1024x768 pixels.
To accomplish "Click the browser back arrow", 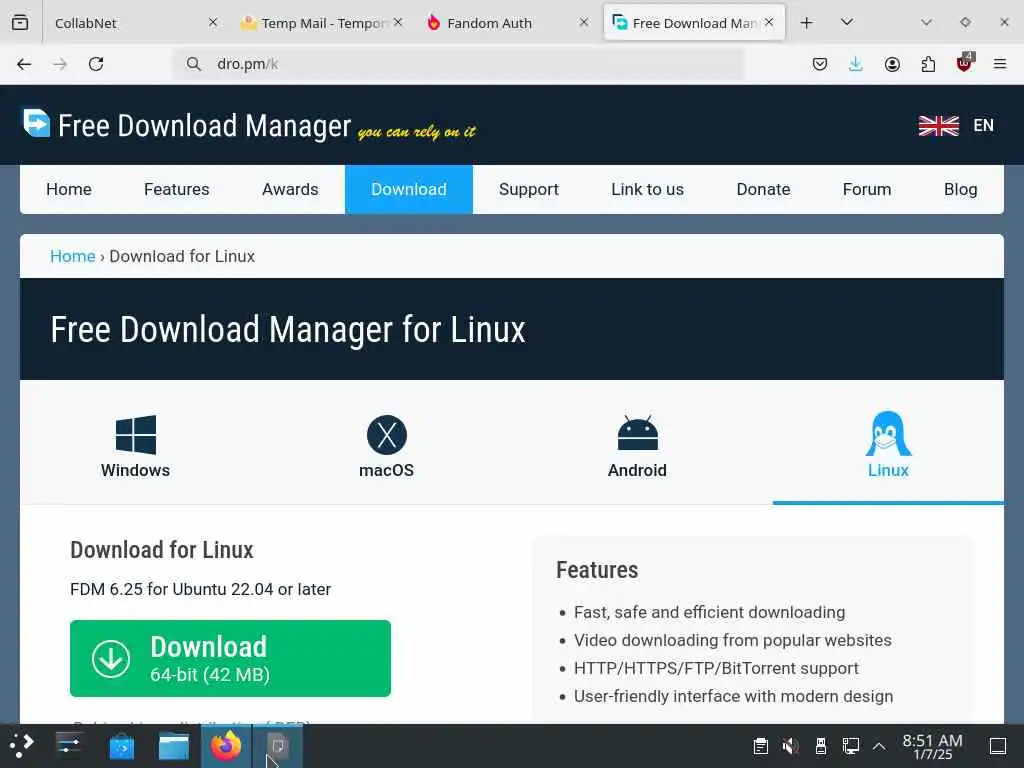I will click(24, 64).
